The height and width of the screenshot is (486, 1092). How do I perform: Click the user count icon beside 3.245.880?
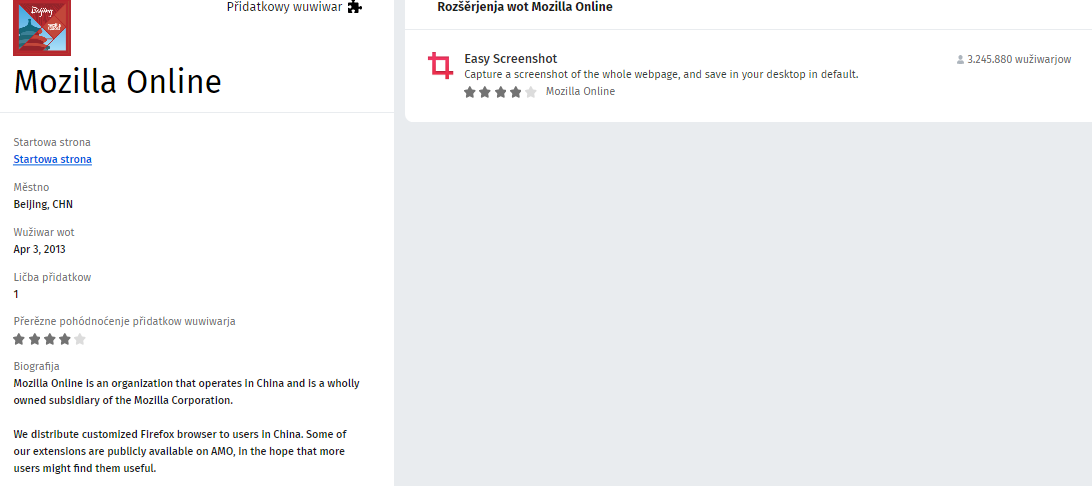click(960, 60)
